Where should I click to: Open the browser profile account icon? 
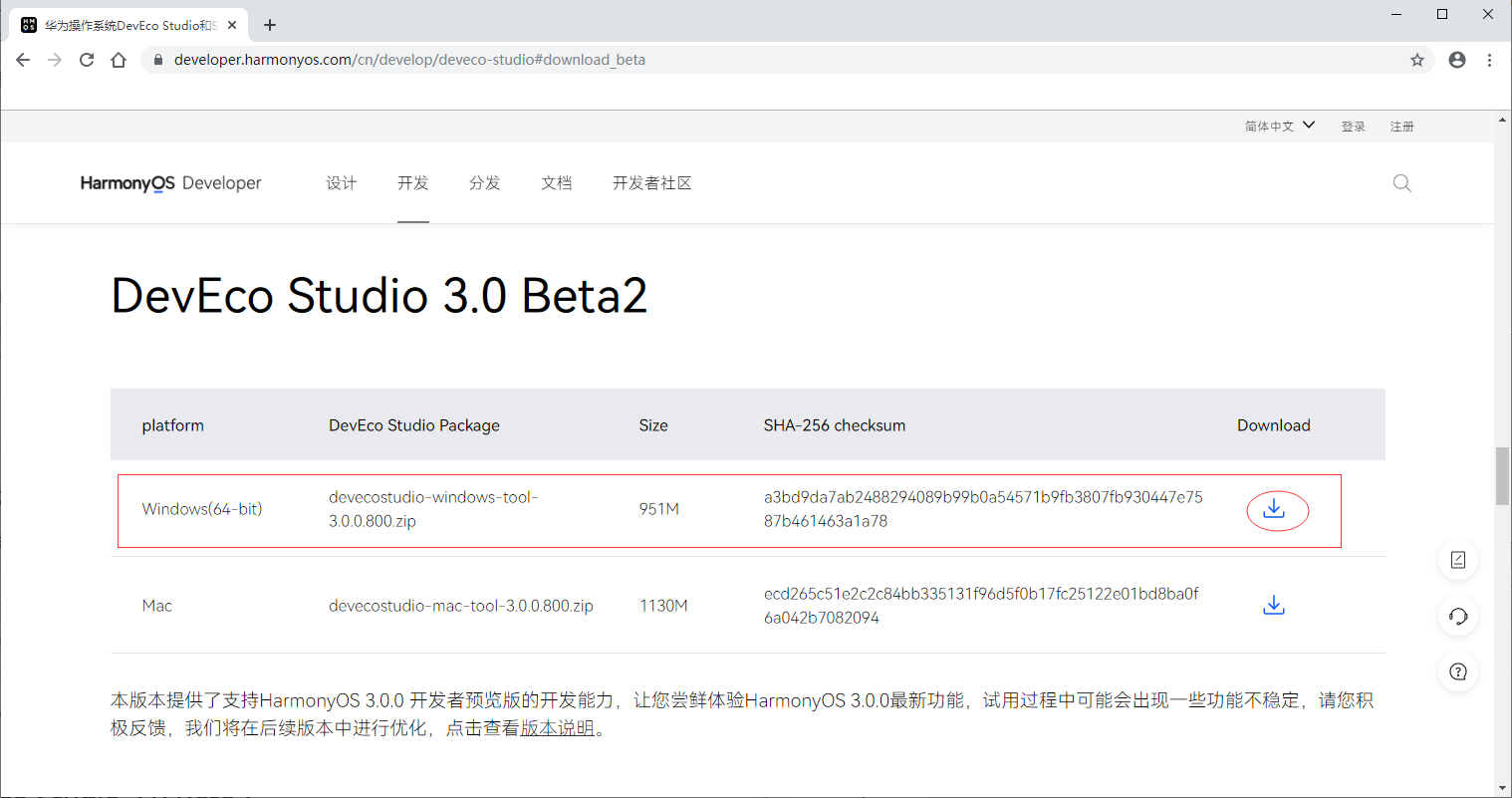click(x=1457, y=60)
